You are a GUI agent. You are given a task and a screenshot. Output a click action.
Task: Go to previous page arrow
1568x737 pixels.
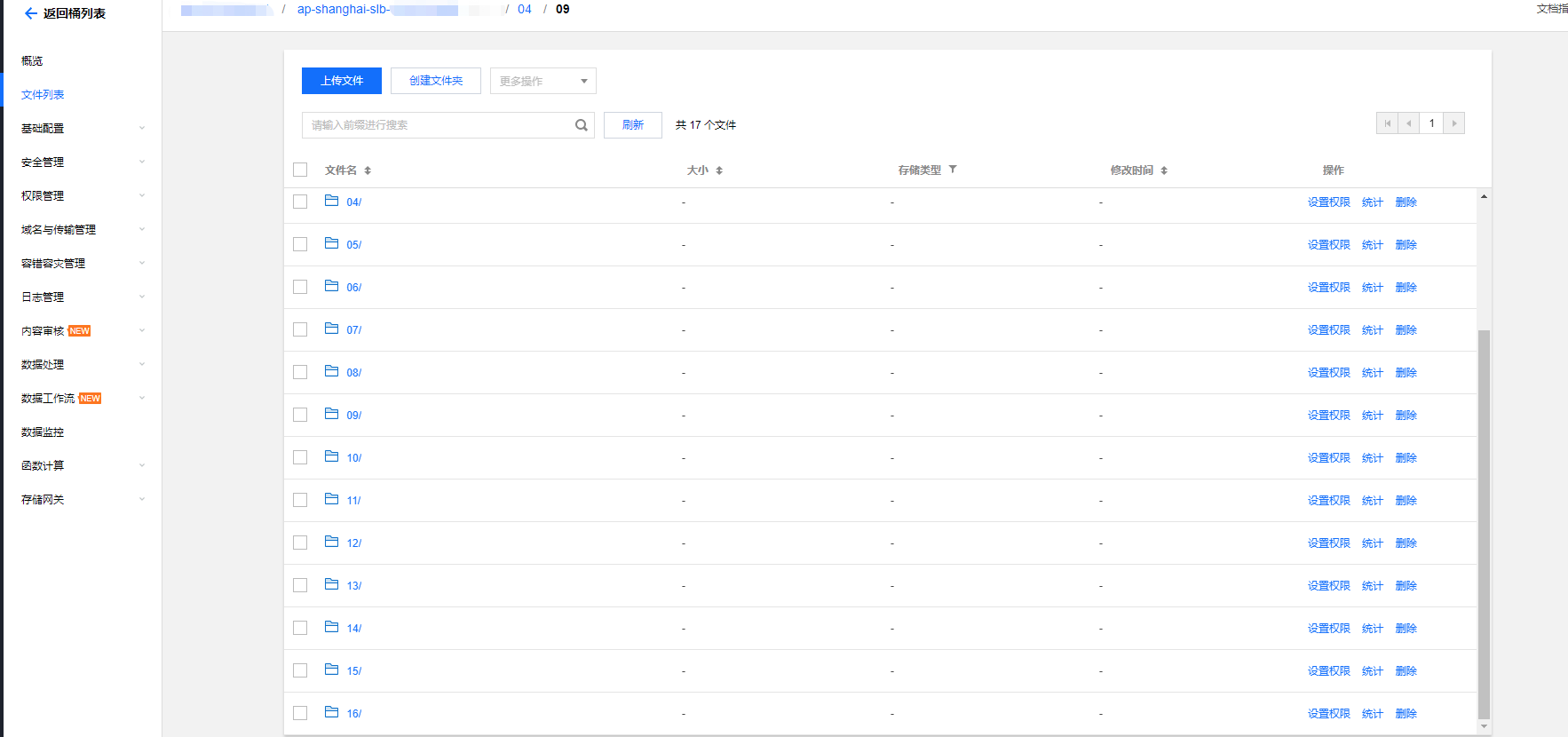pyautogui.click(x=1408, y=123)
